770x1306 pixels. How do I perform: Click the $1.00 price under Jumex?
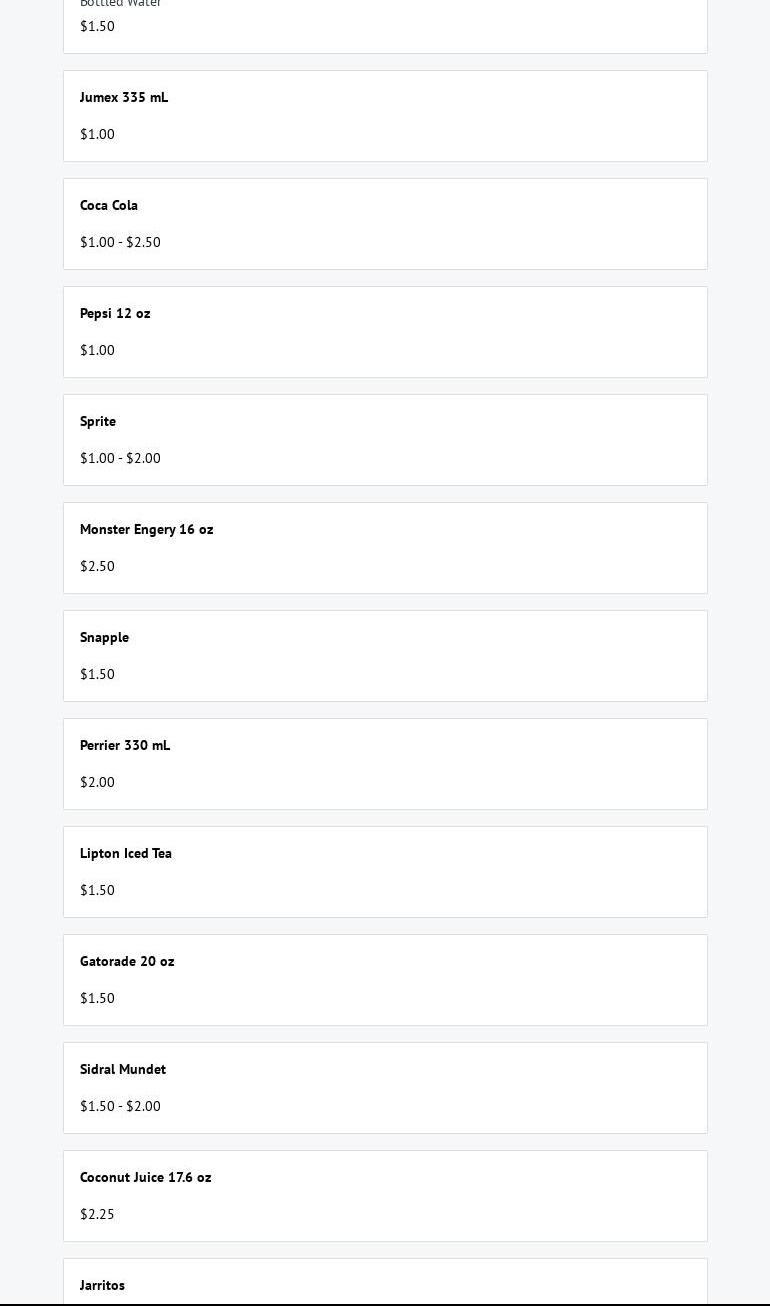pyautogui.click(x=97, y=135)
